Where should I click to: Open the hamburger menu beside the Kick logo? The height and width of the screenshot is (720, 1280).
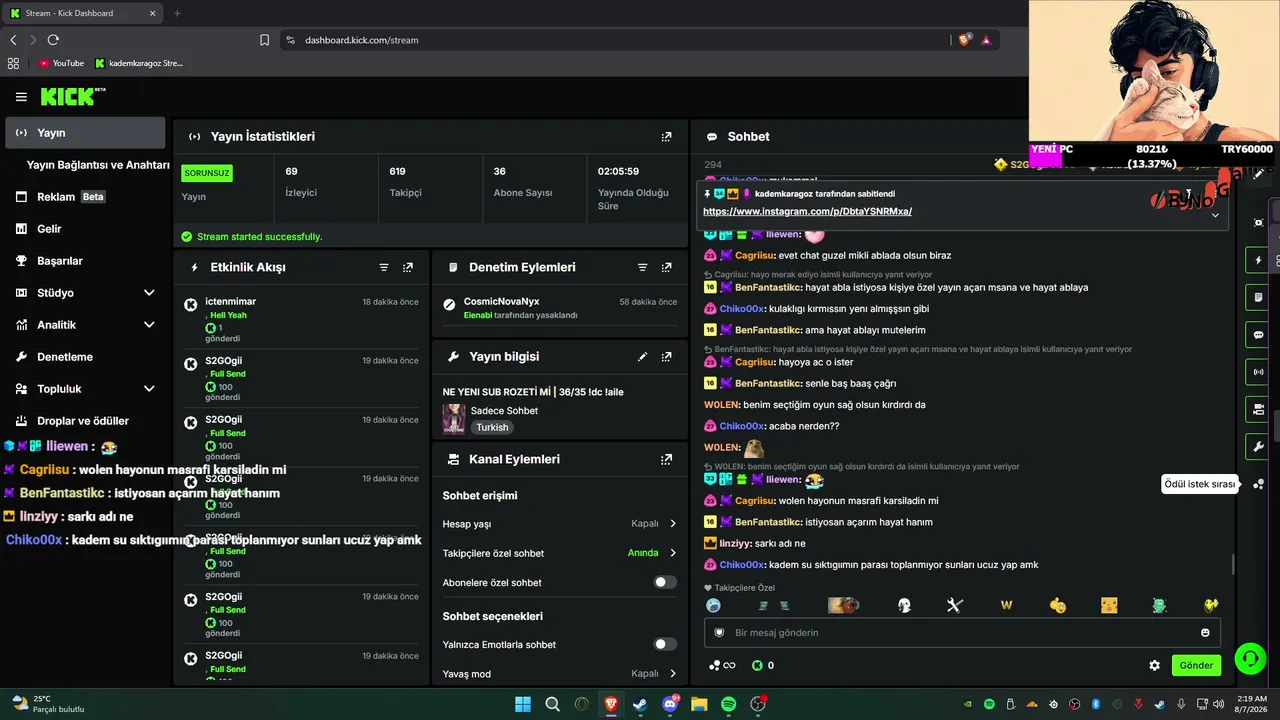coord(21,97)
